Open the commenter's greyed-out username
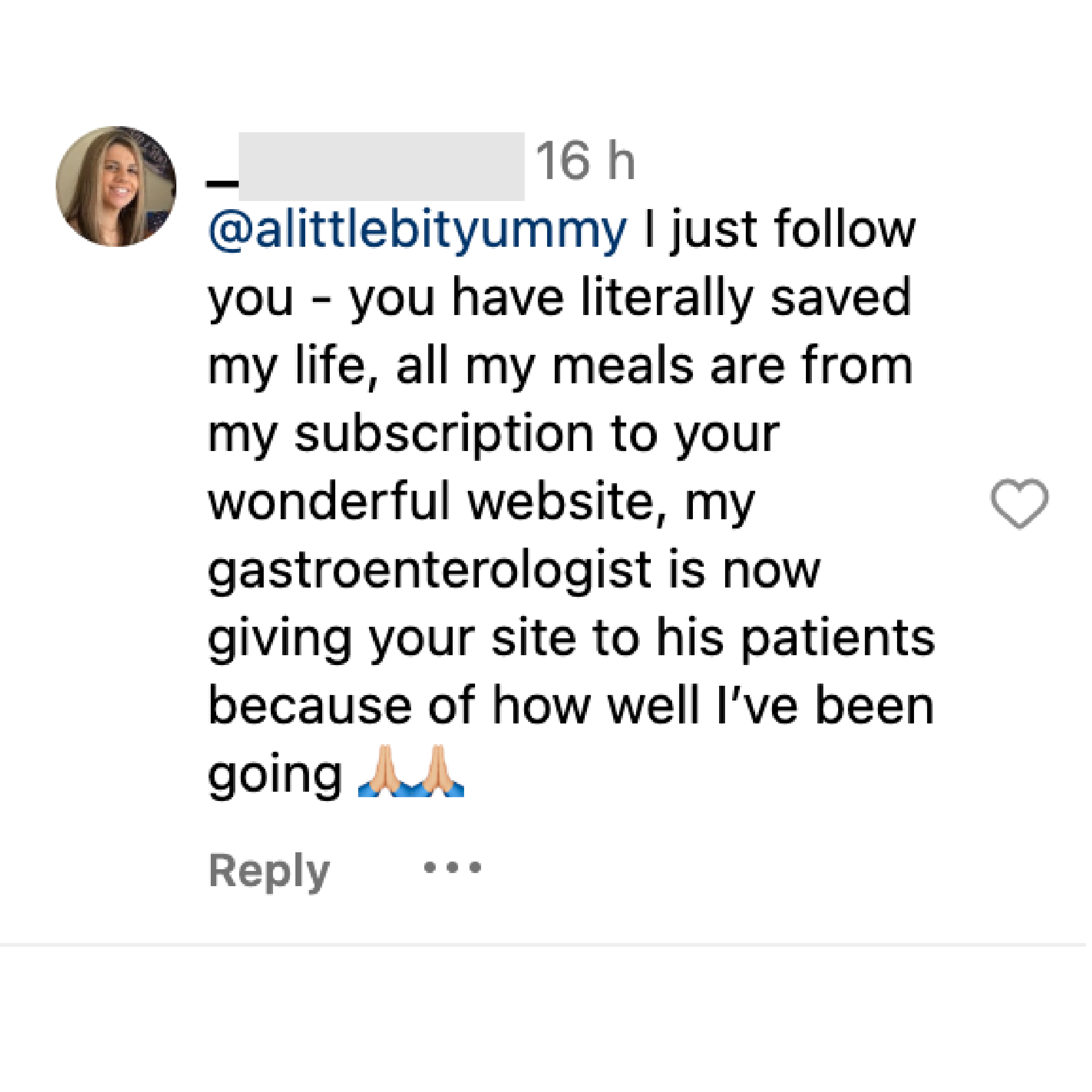1092x1092 pixels. 381,166
